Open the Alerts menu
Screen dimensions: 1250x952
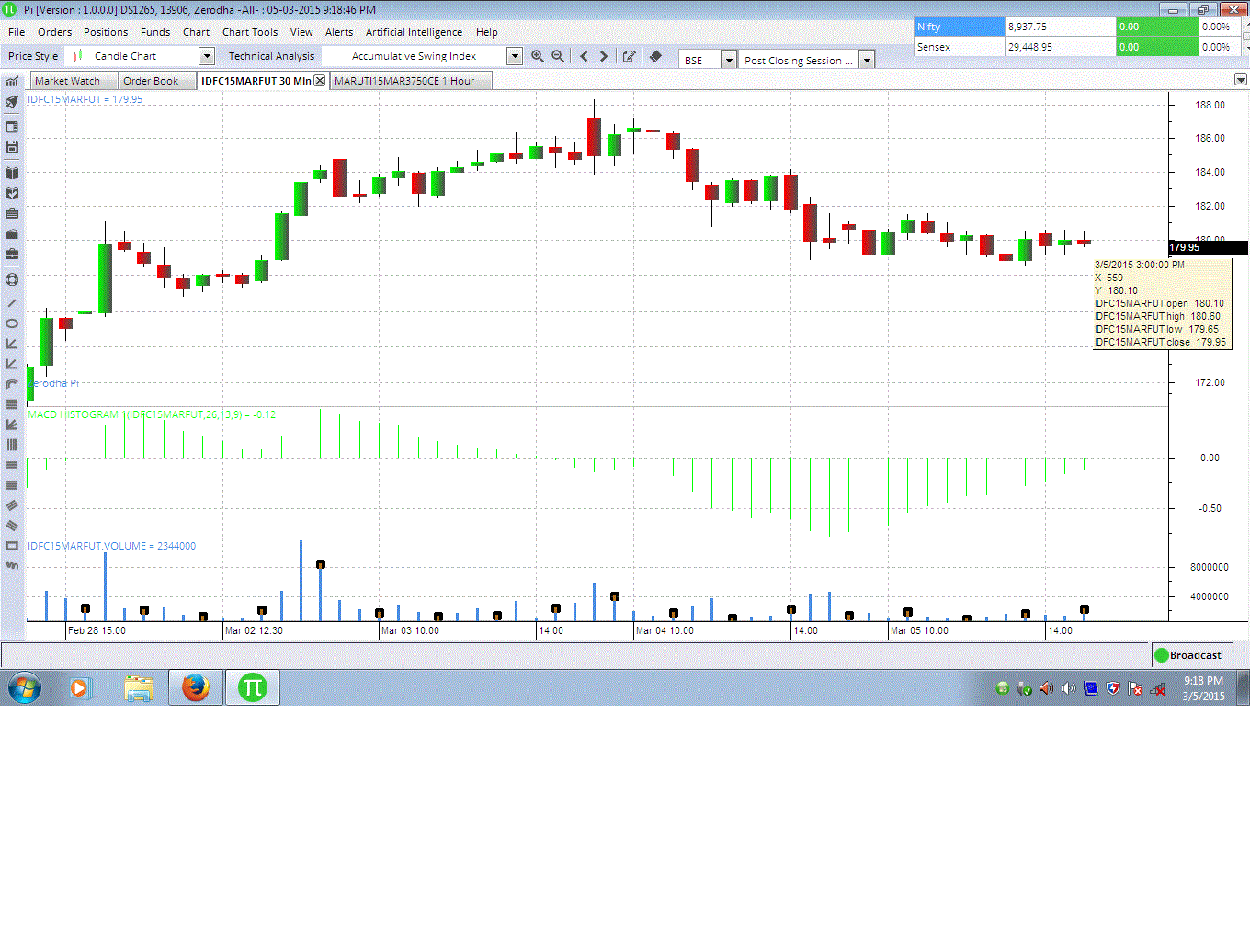pyautogui.click(x=339, y=32)
